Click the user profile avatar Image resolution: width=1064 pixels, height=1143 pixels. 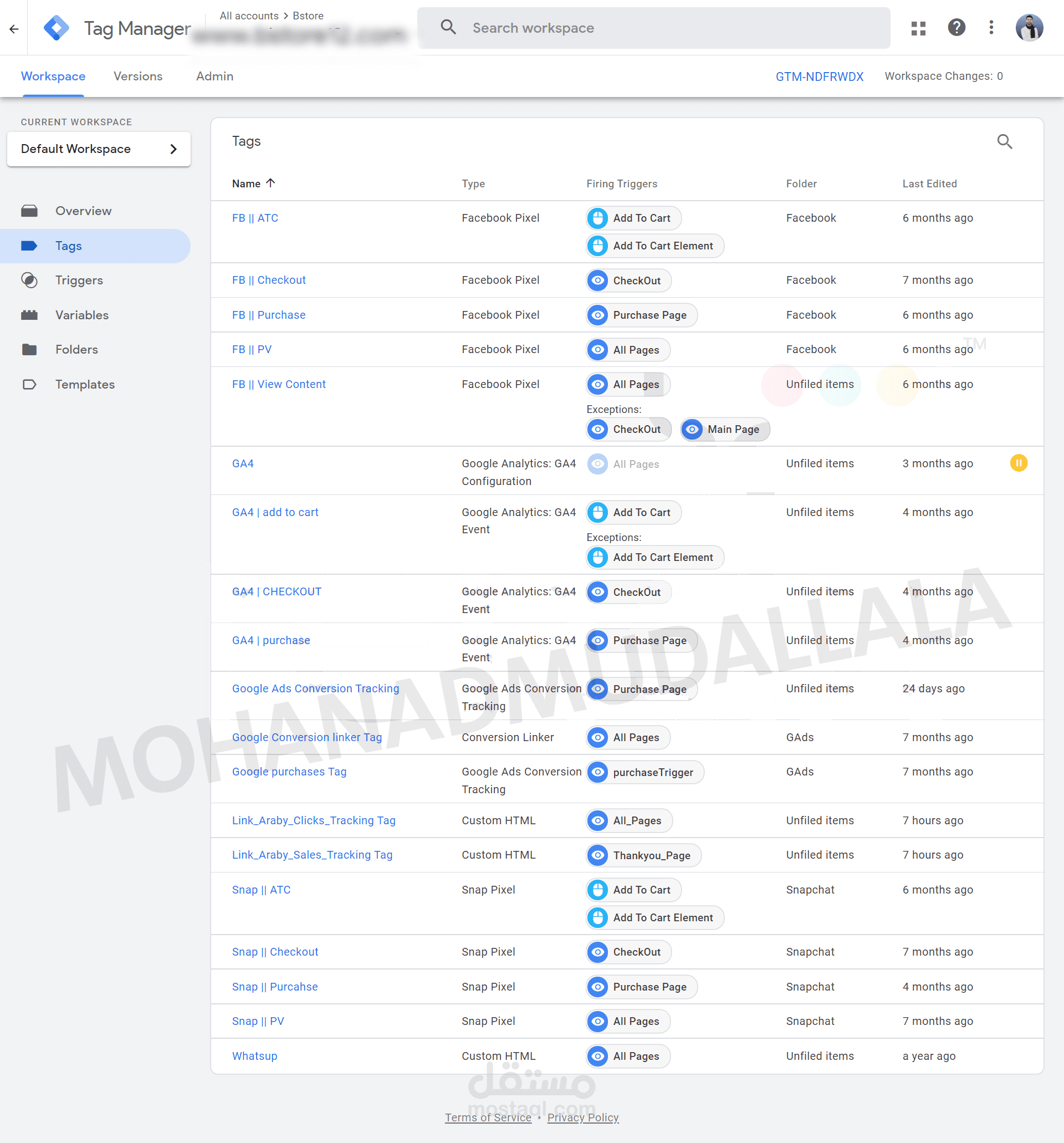pyautogui.click(x=1029, y=28)
